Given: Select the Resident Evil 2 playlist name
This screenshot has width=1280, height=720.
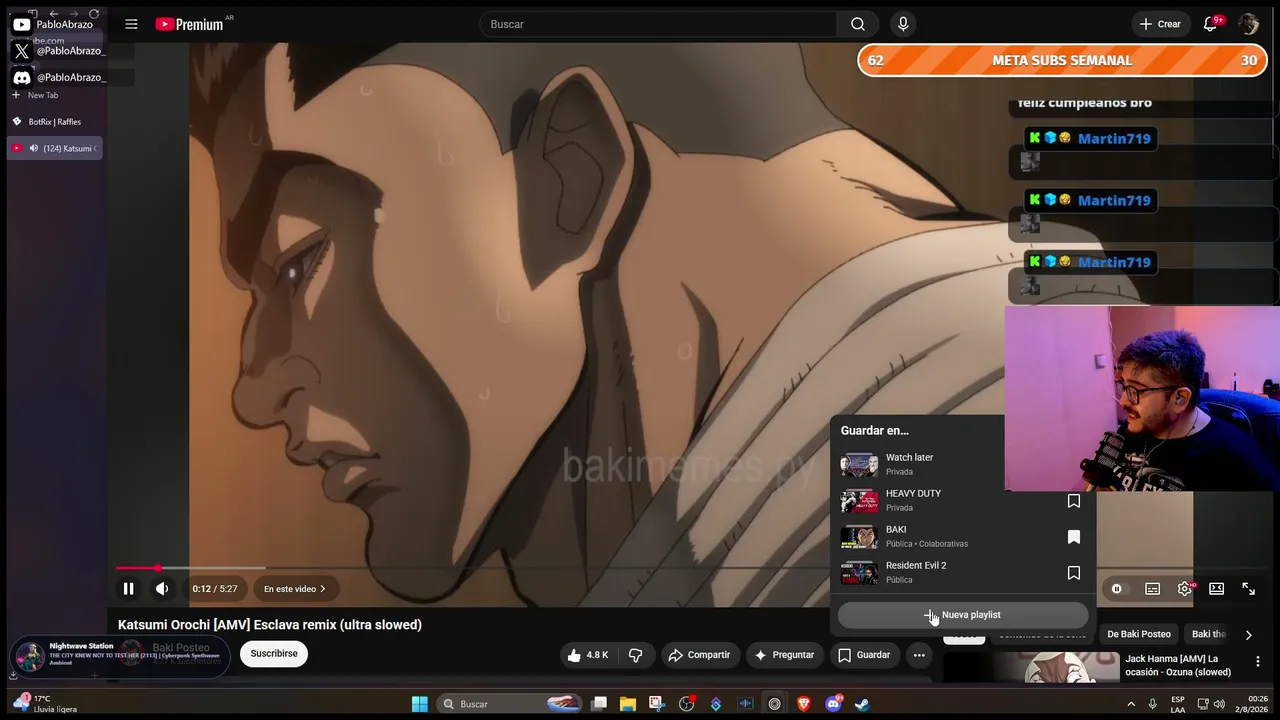Looking at the screenshot, I should click(916, 565).
